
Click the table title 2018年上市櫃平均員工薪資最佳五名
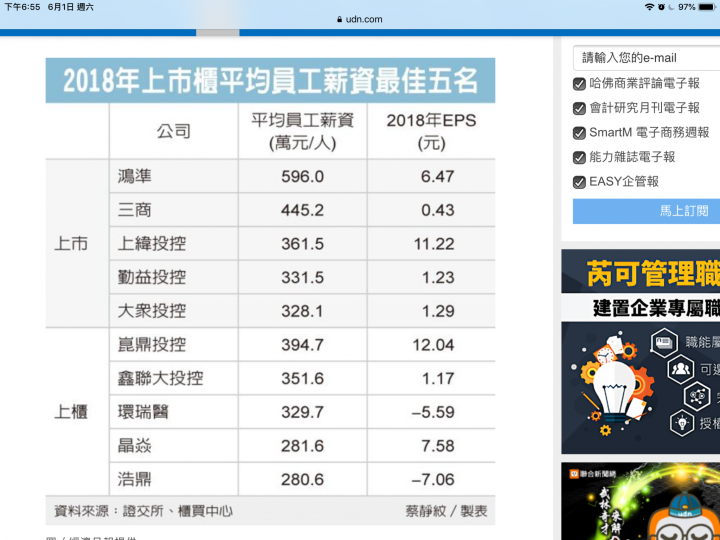(270, 80)
